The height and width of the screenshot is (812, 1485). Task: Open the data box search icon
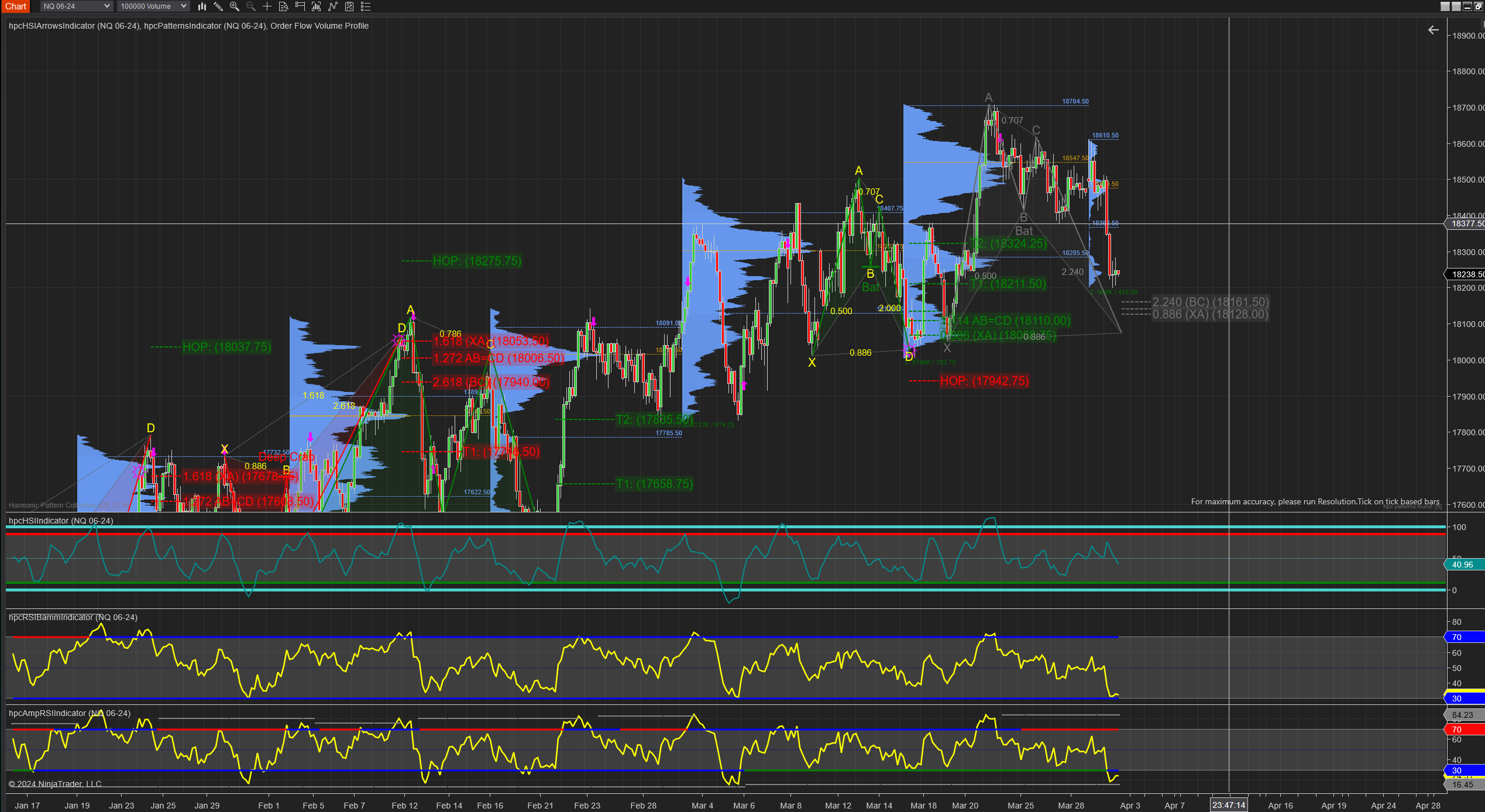(283, 6)
